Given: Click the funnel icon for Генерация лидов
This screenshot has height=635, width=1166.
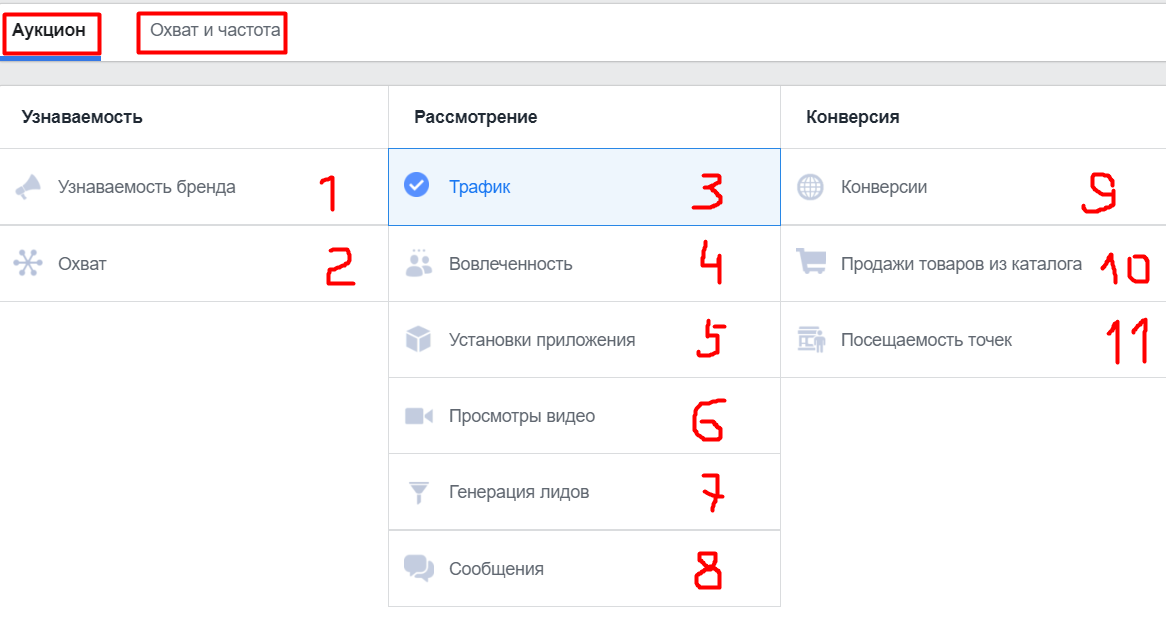Looking at the screenshot, I should 418,492.
